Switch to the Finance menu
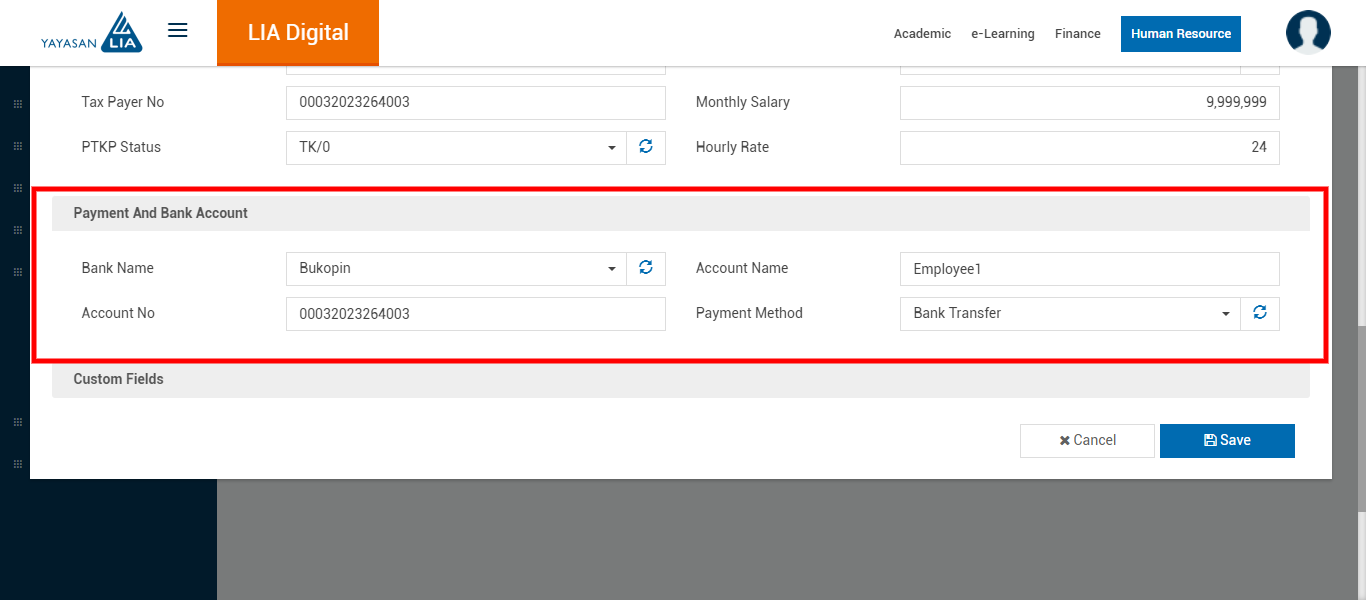 pyautogui.click(x=1077, y=34)
